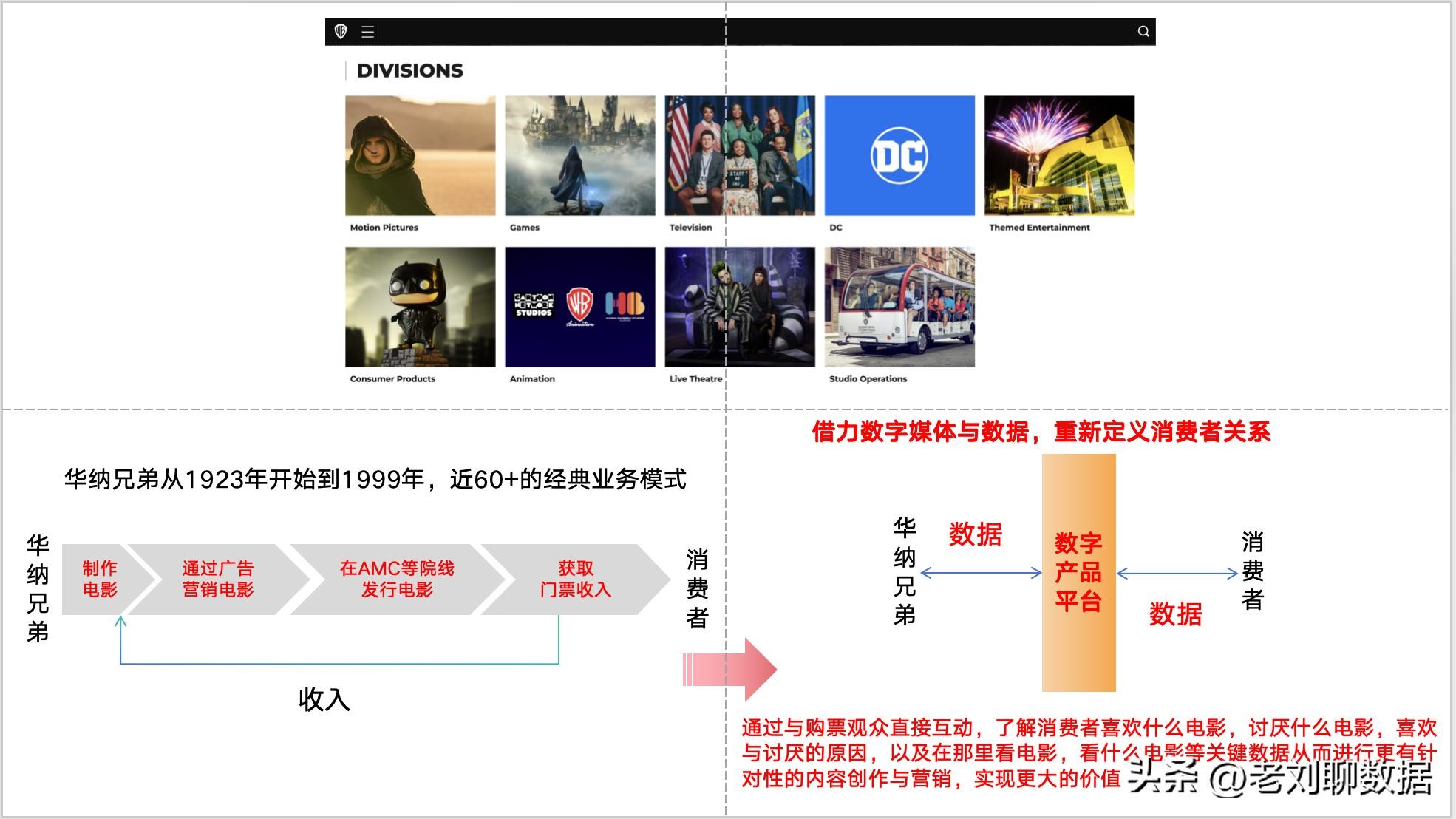
Task: Open the Motion Pictures division thumbnail
Action: [x=420, y=155]
